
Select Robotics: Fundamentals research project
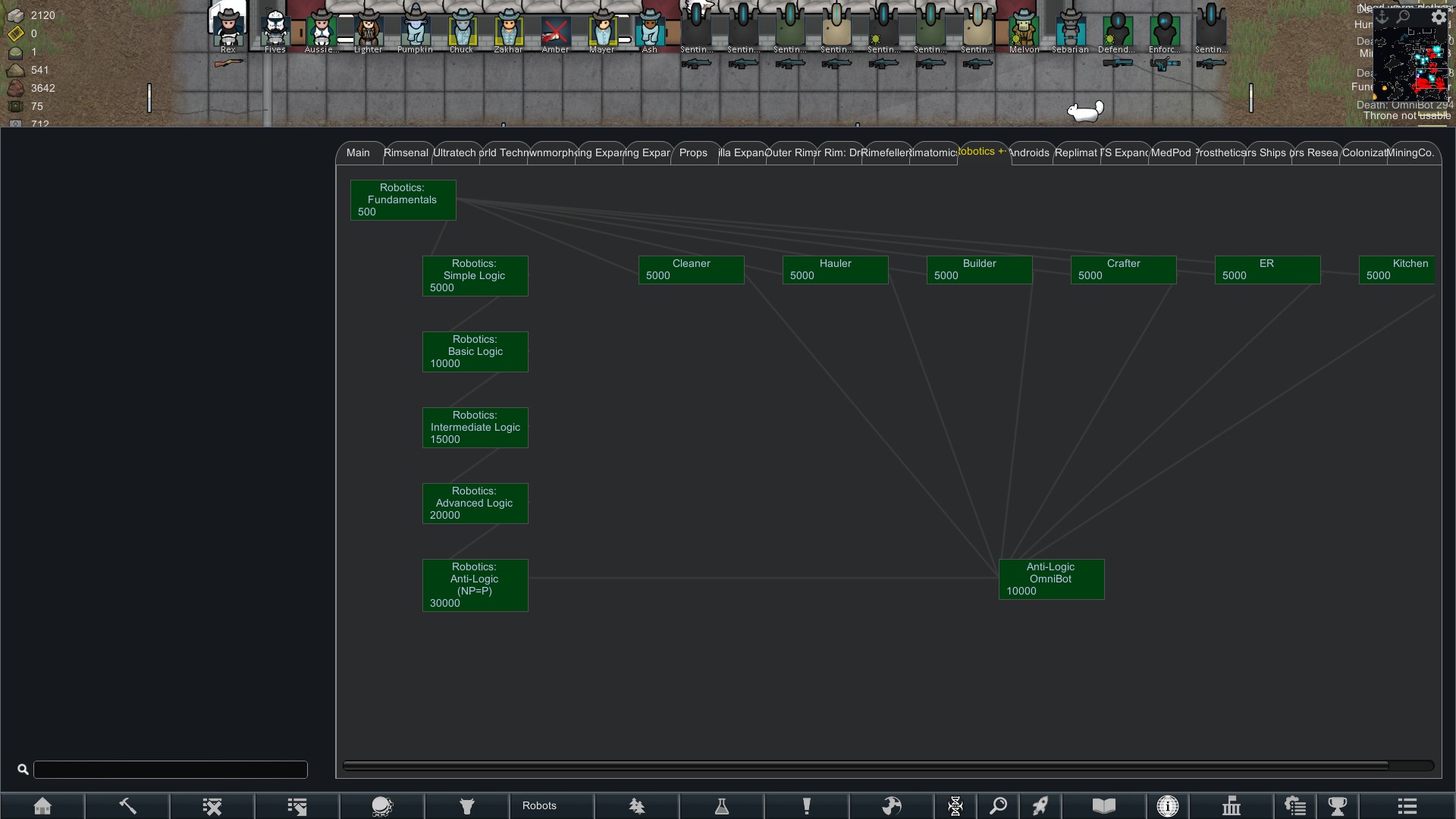pyautogui.click(x=403, y=200)
